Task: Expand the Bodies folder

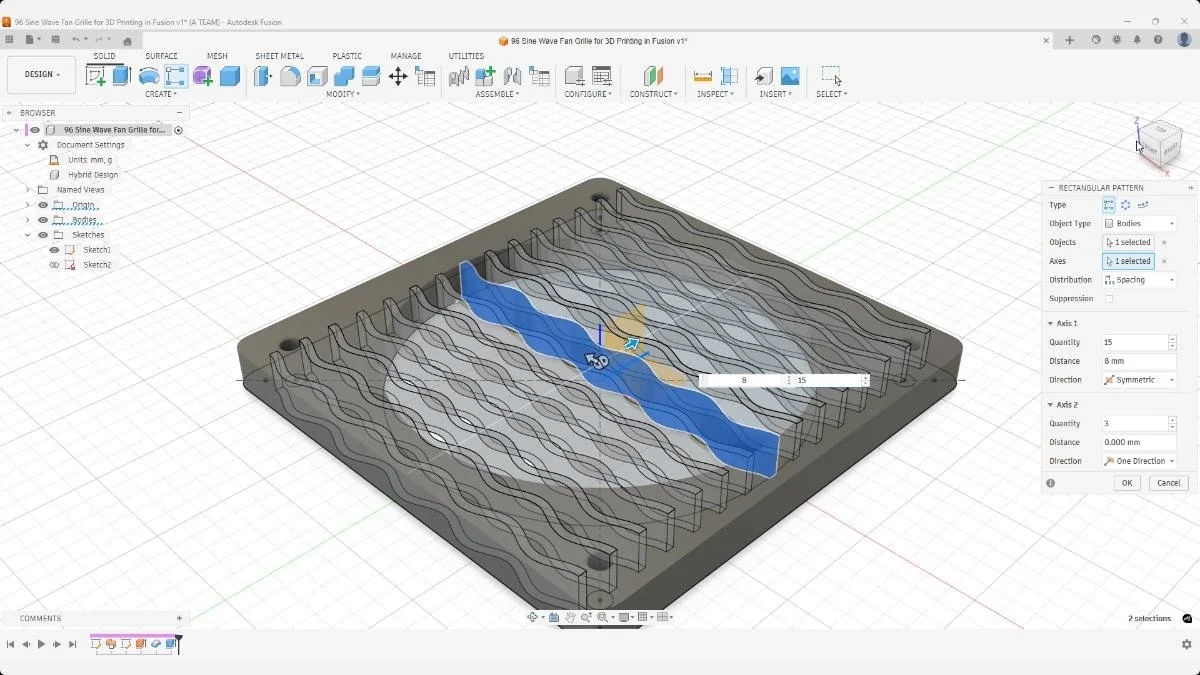Action: click(27, 220)
